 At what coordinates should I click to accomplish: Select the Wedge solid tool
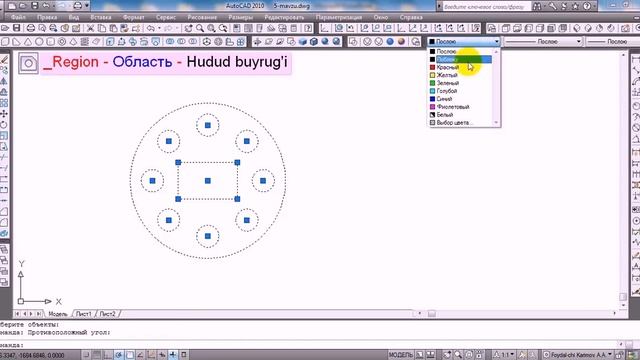tap(16, 42)
